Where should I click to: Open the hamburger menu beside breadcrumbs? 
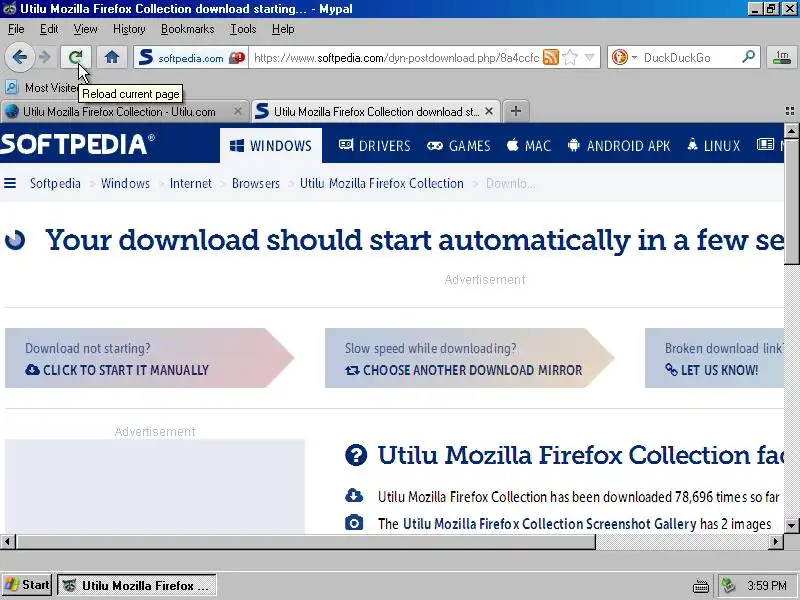(10, 183)
